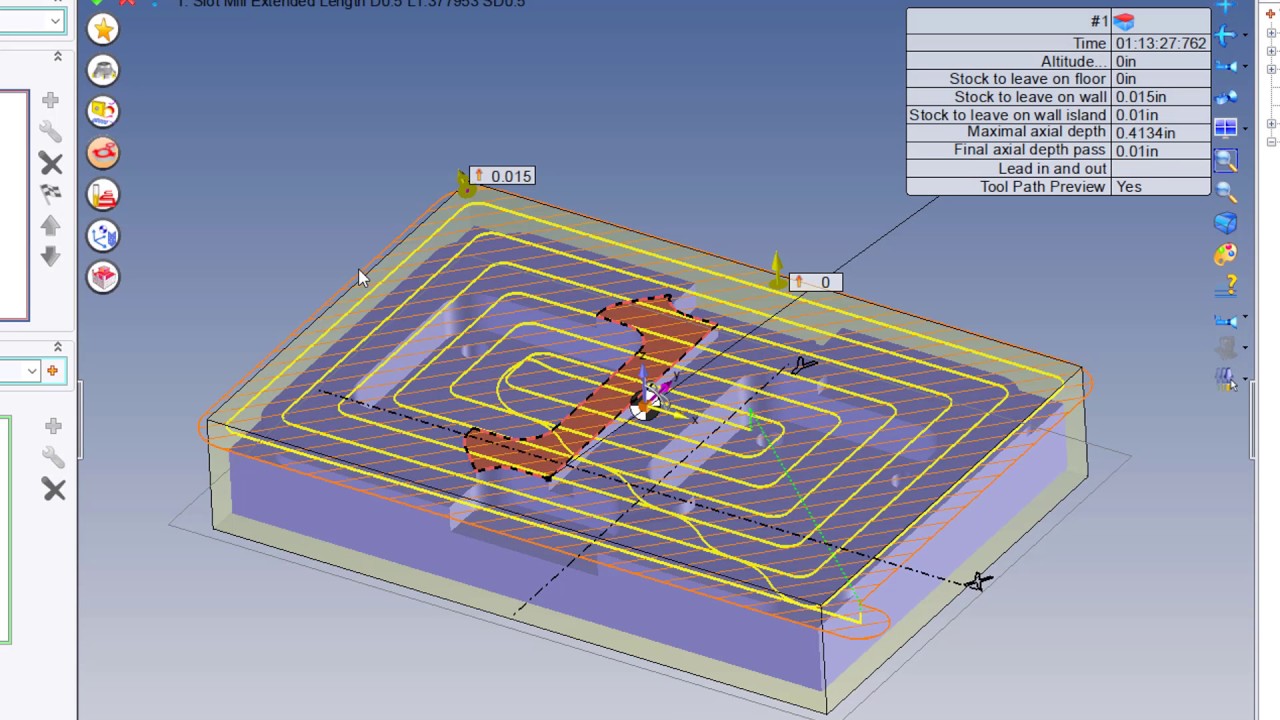Click the Maximal axial depth label

(x=1036, y=132)
